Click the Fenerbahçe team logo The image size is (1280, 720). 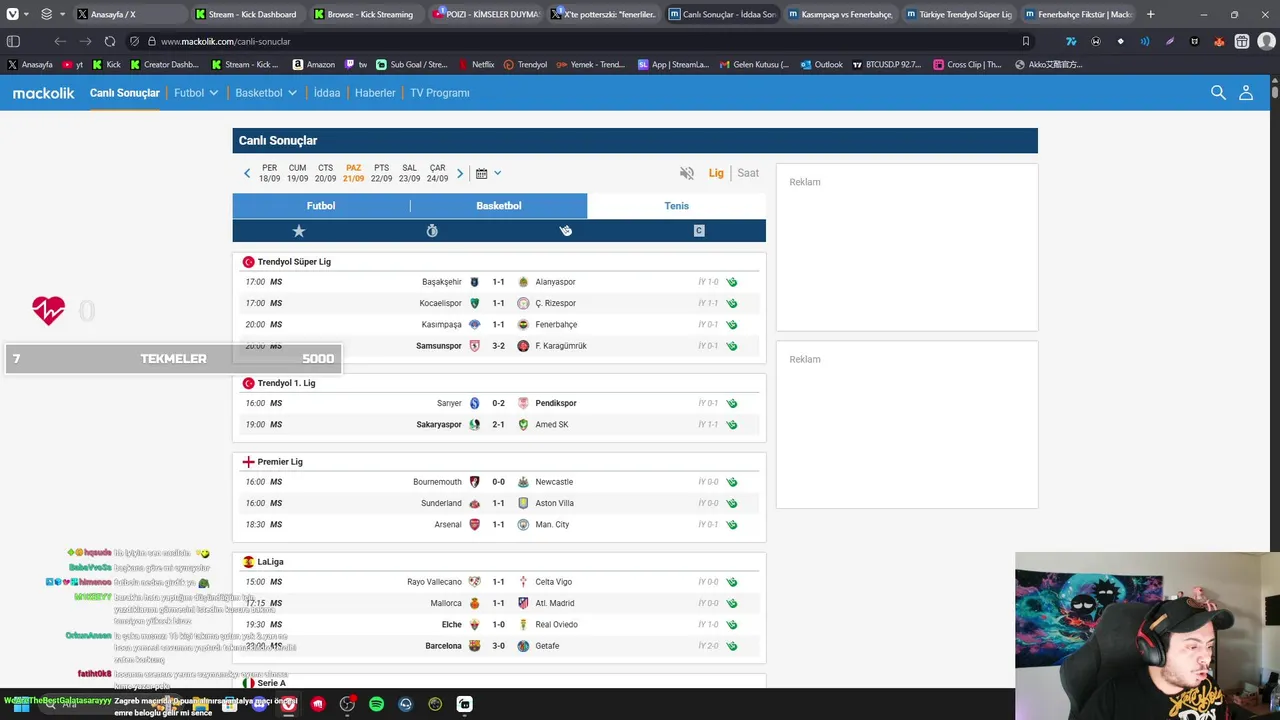[523, 325]
